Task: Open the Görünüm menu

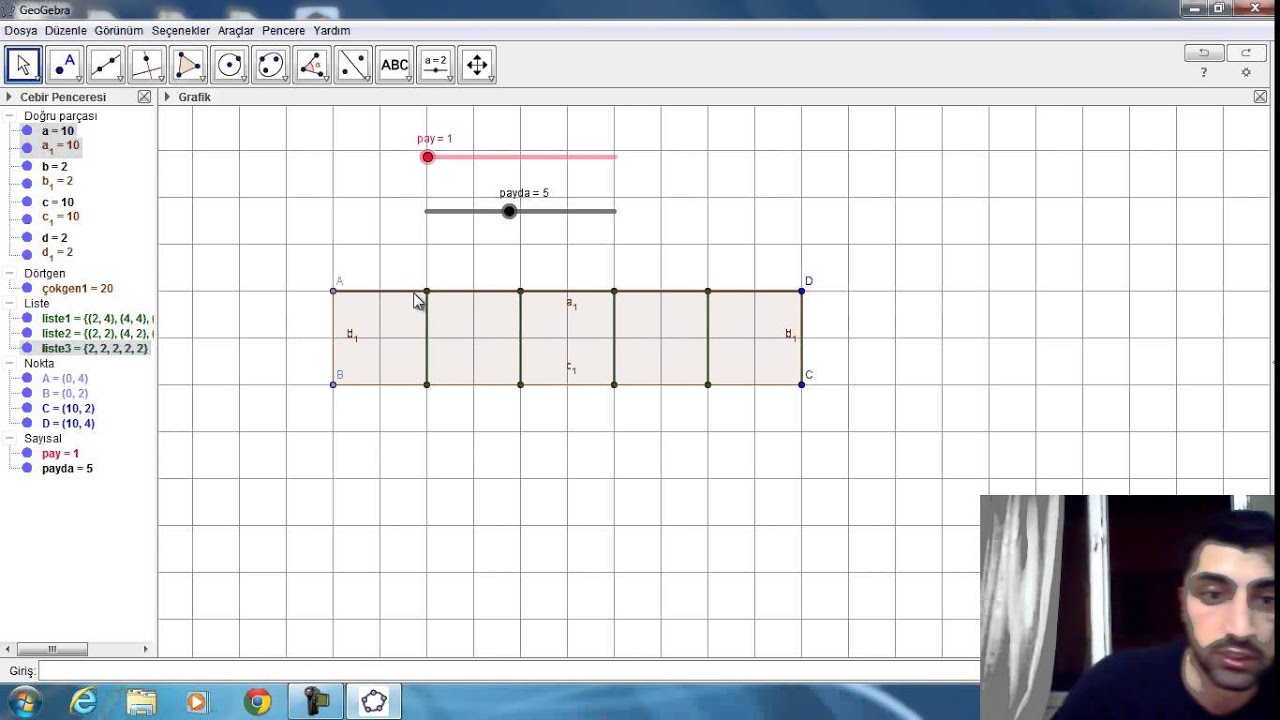Action: tap(119, 31)
